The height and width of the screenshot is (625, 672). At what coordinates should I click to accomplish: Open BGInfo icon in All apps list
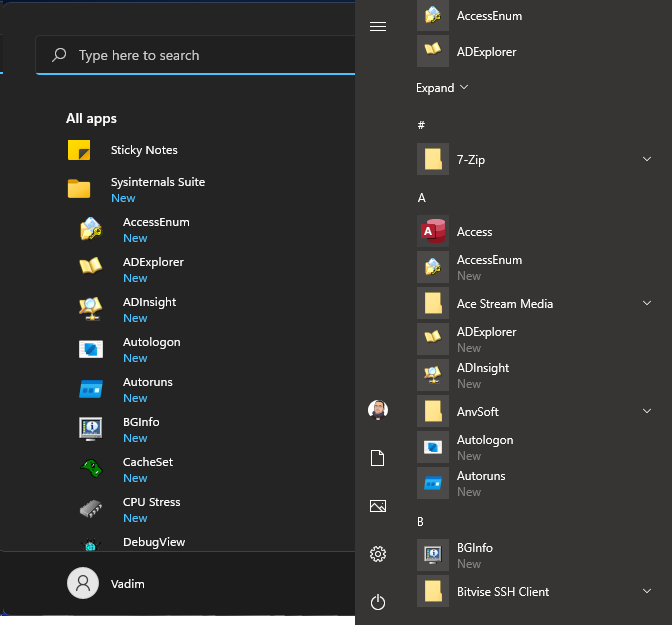(x=91, y=429)
